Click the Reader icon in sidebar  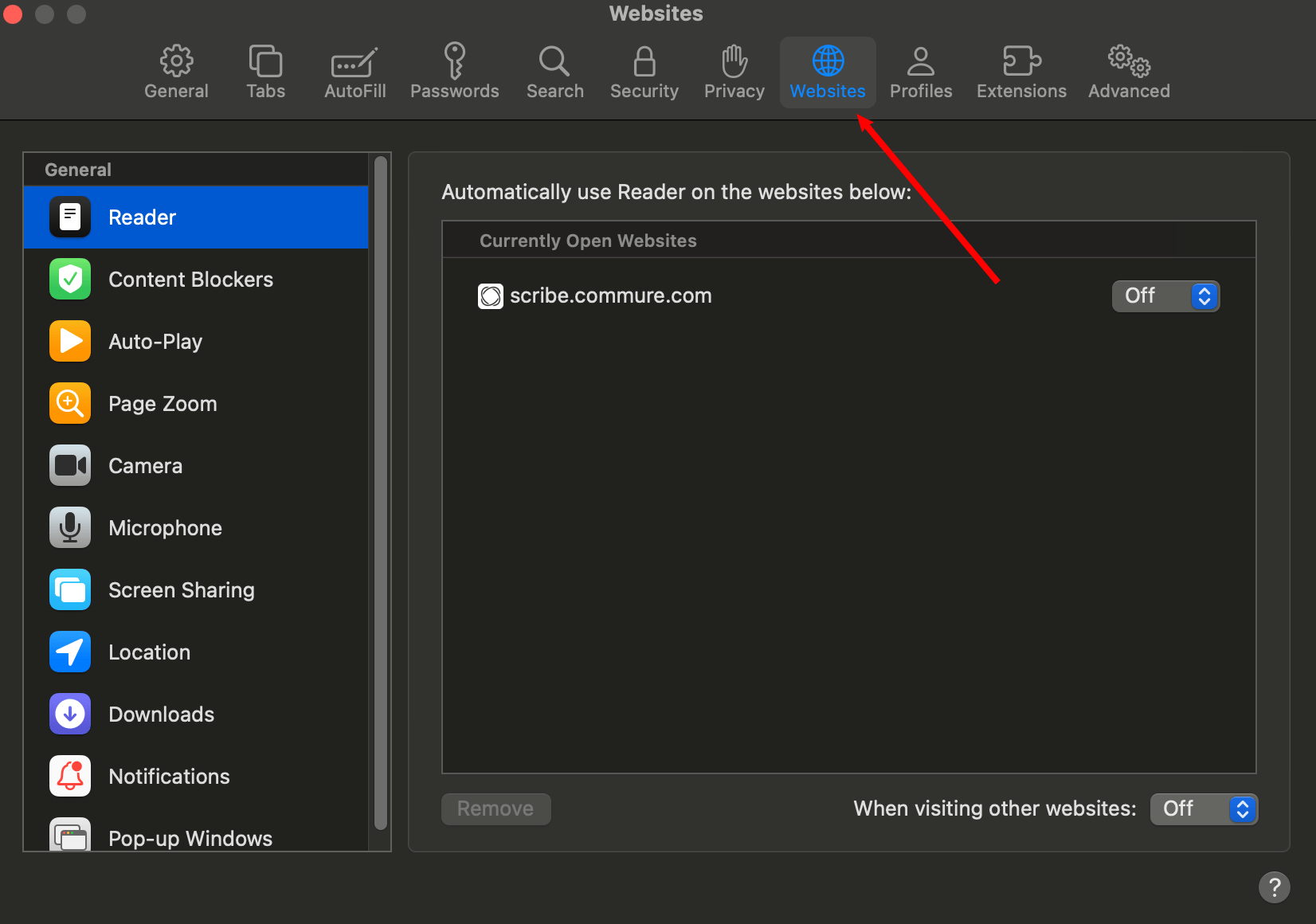click(70, 217)
